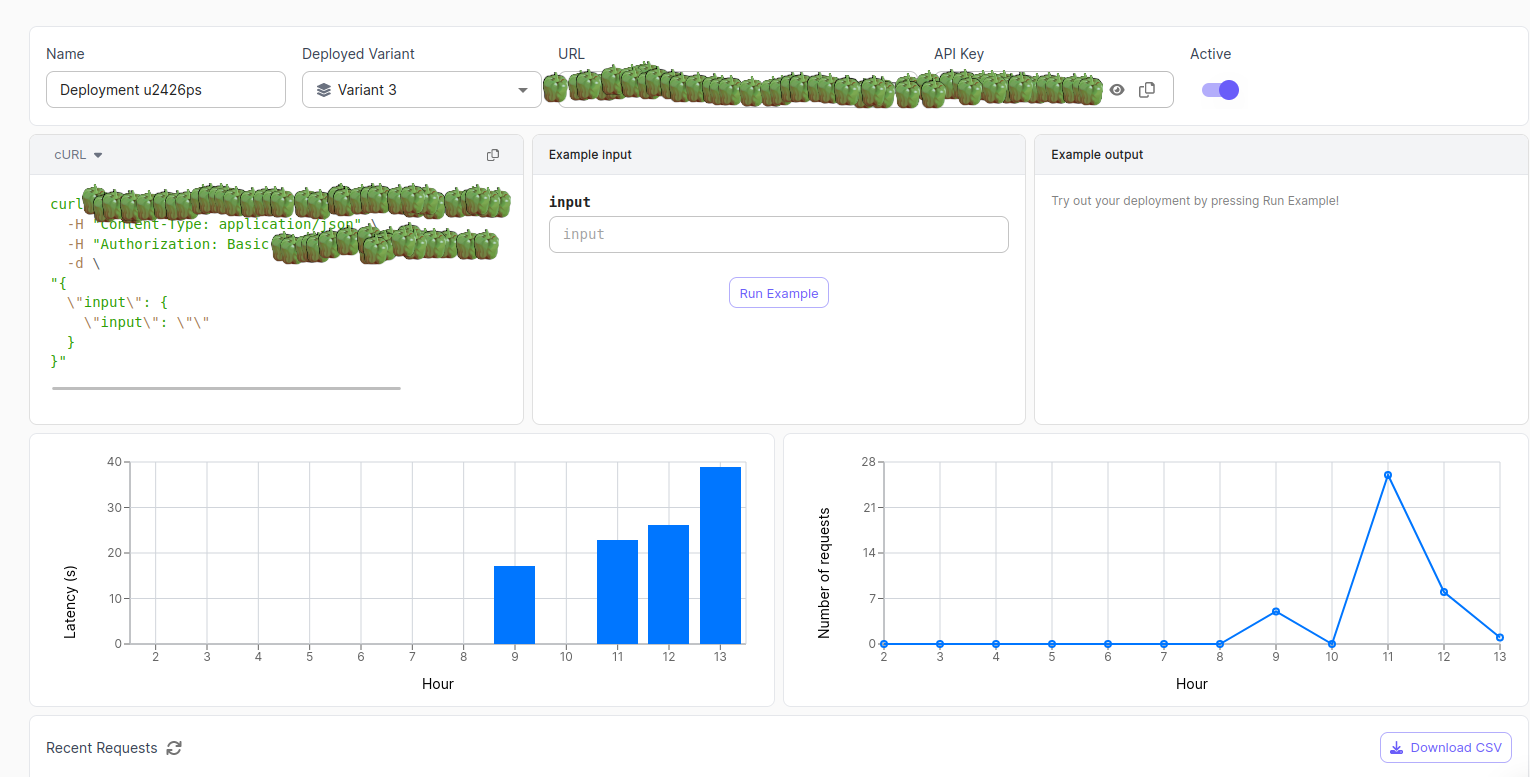
Task: Click the hour 9 requests data point
Action: 1276,611
